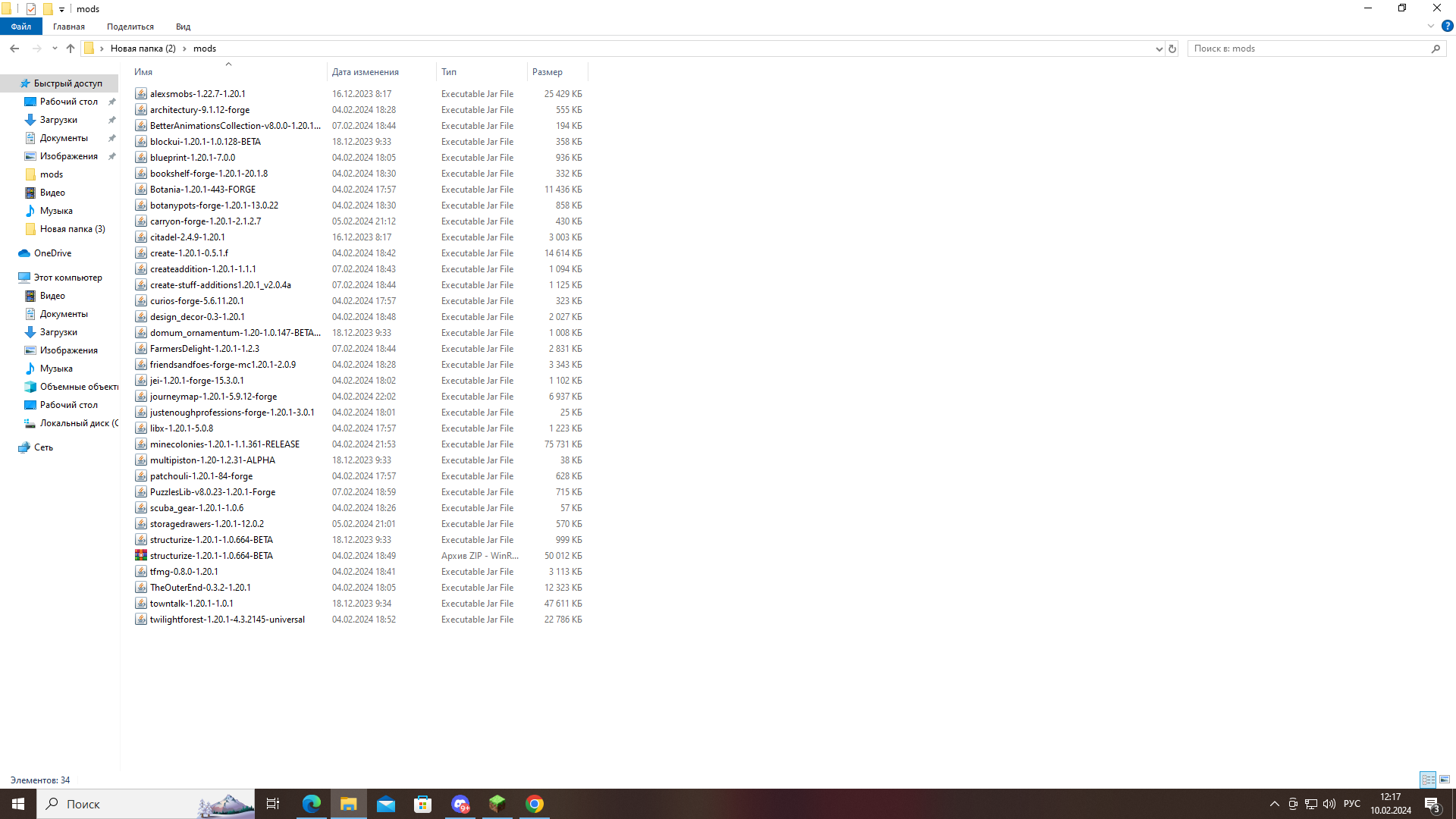Open the Windows Start menu
Viewport: 1456px width, 819px height.
pyautogui.click(x=18, y=804)
